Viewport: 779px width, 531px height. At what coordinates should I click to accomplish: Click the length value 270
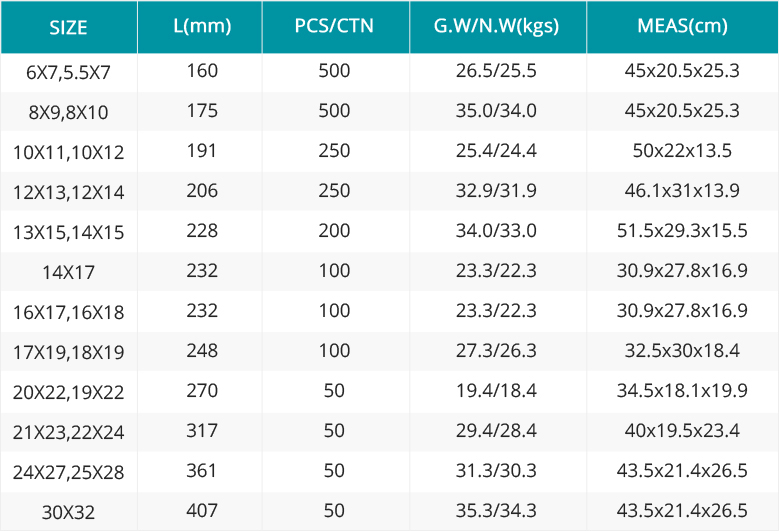tap(202, 390)
